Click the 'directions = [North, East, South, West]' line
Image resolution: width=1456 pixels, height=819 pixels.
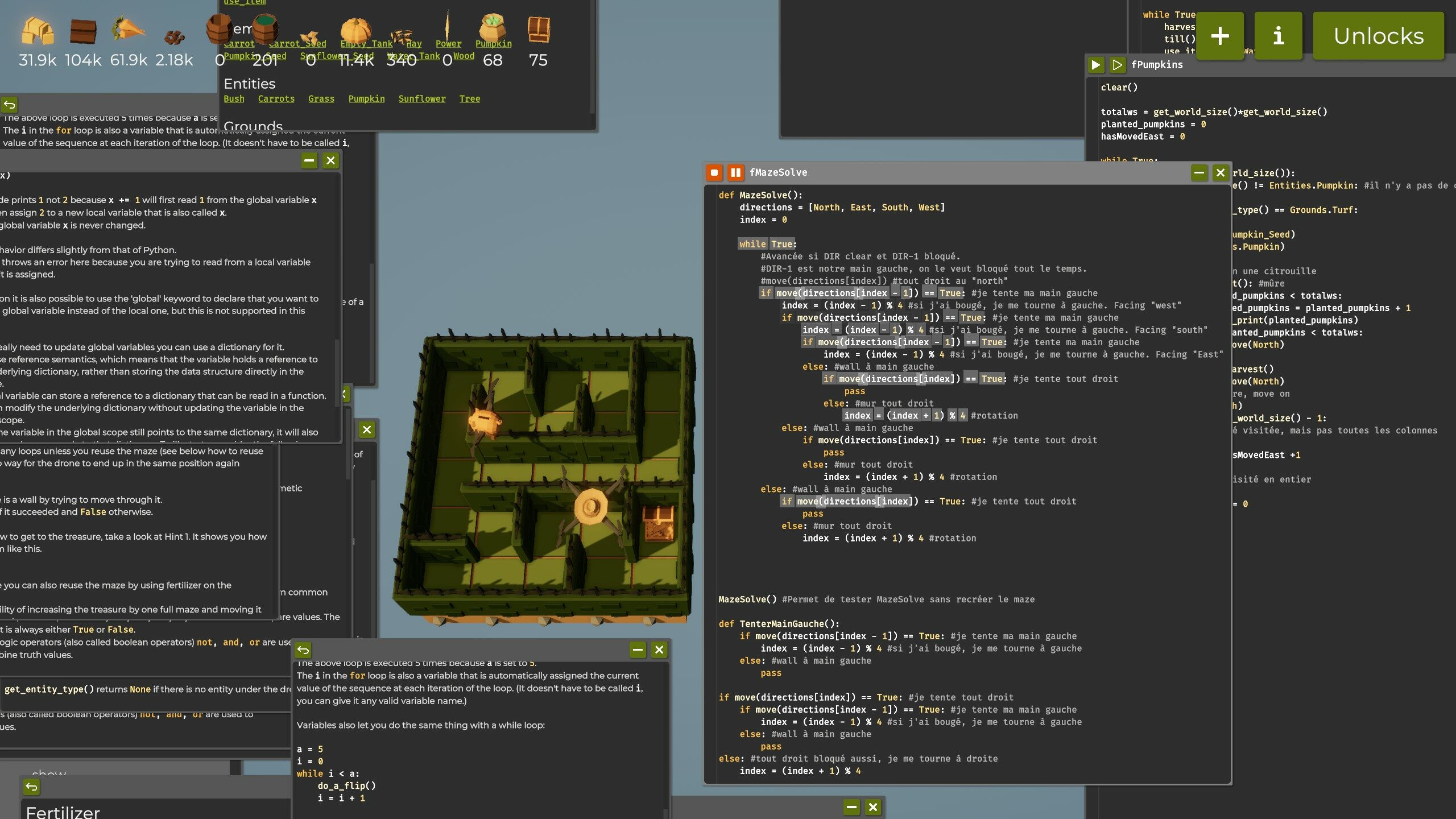pos(842,208)
